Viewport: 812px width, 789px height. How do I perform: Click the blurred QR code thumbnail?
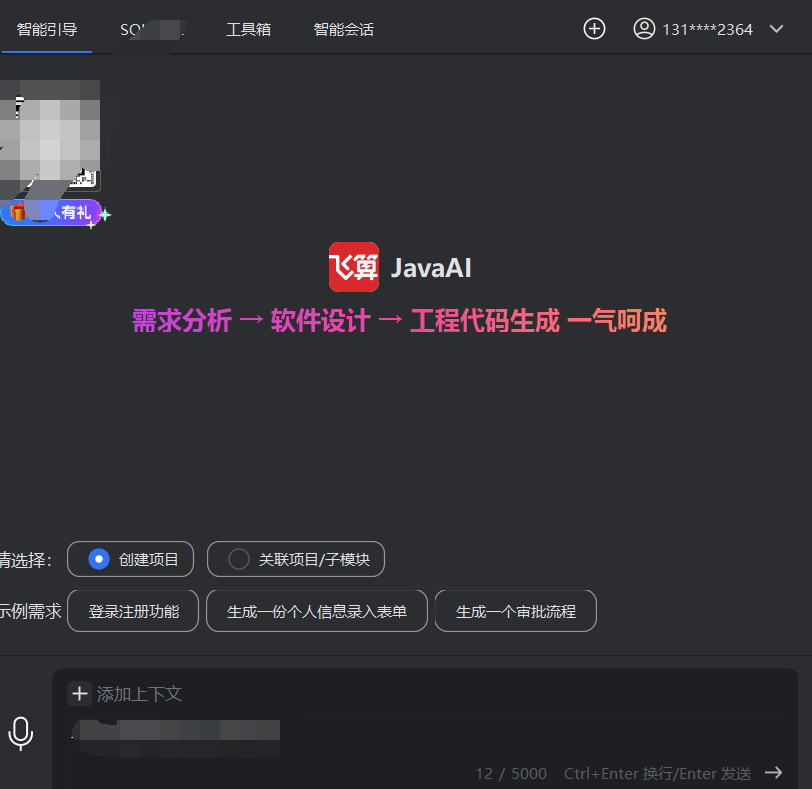[50, 137]
